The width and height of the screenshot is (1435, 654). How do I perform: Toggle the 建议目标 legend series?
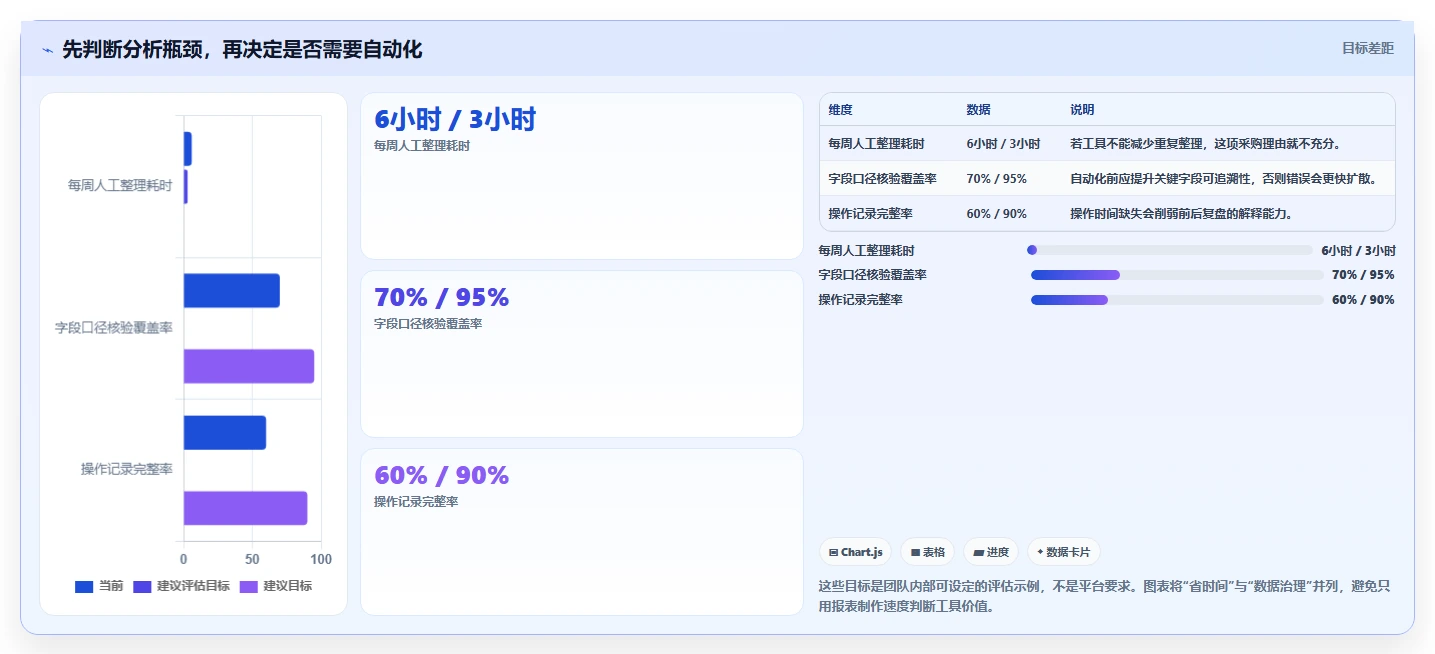[275, 586]
